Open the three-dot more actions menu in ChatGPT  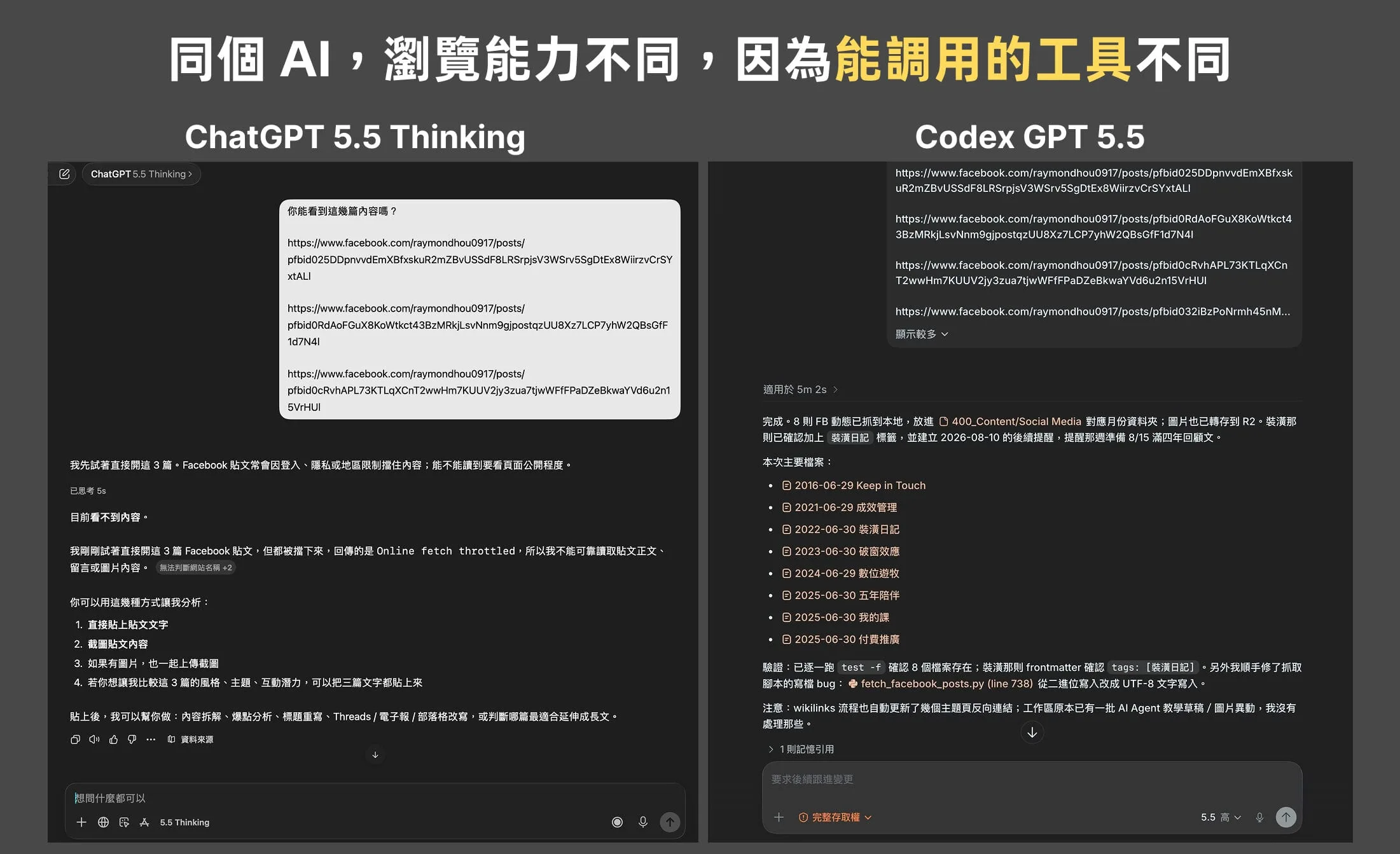pyautogui.click(x=151, y=740)
